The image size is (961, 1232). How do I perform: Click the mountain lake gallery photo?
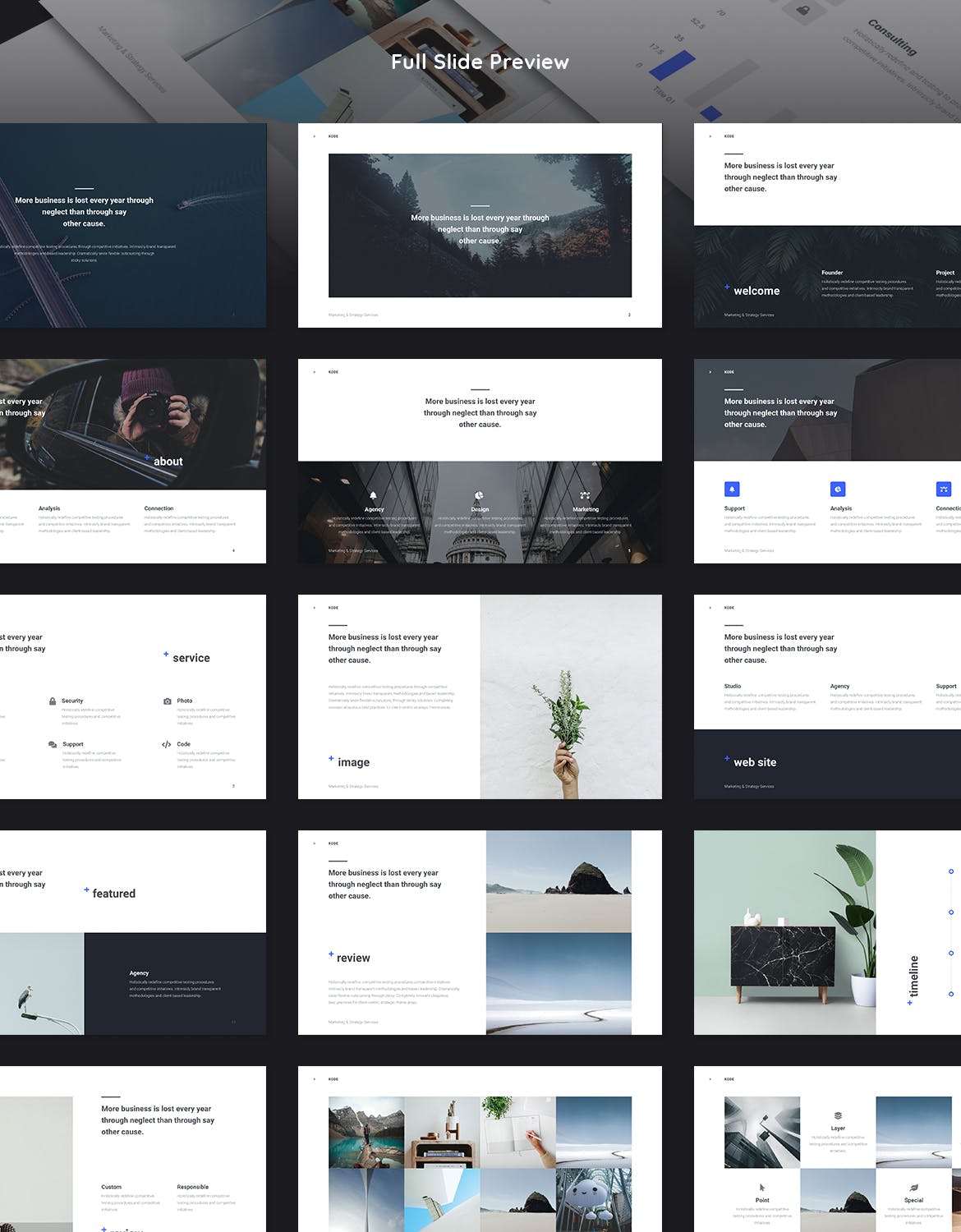366,1132
